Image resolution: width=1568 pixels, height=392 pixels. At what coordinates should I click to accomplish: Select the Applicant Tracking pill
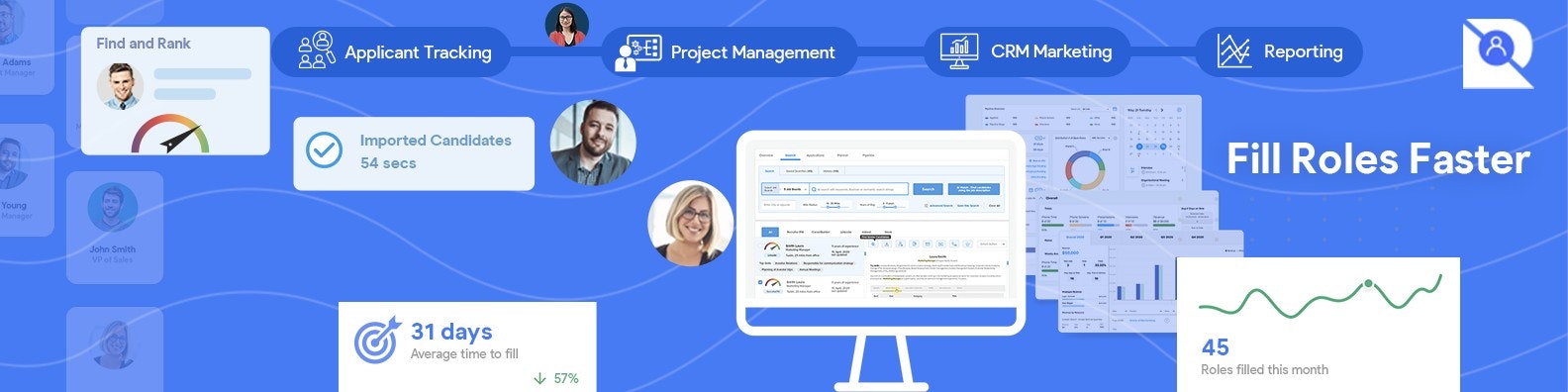391,51
